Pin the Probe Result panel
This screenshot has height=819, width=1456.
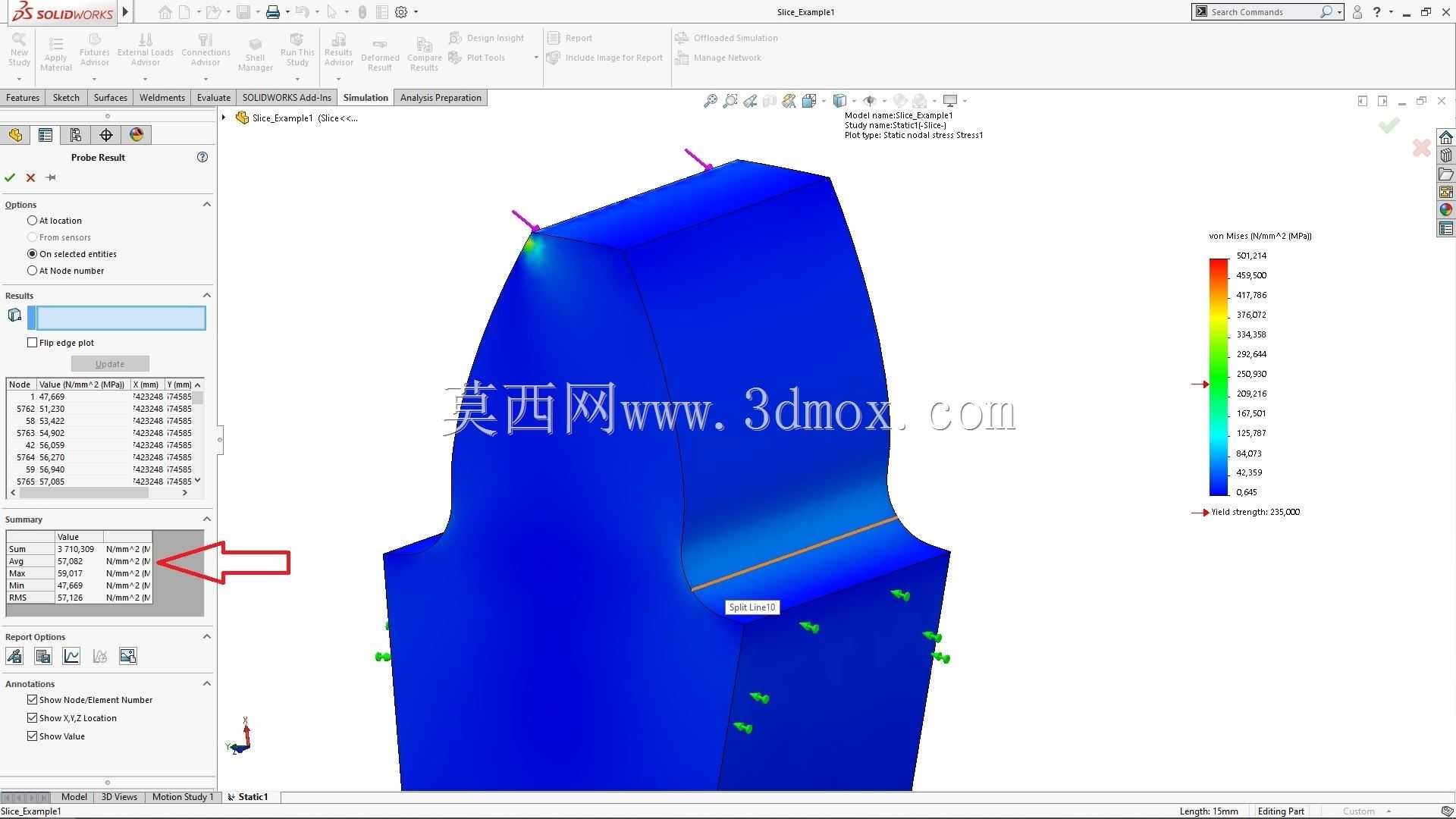pos(51,177)
